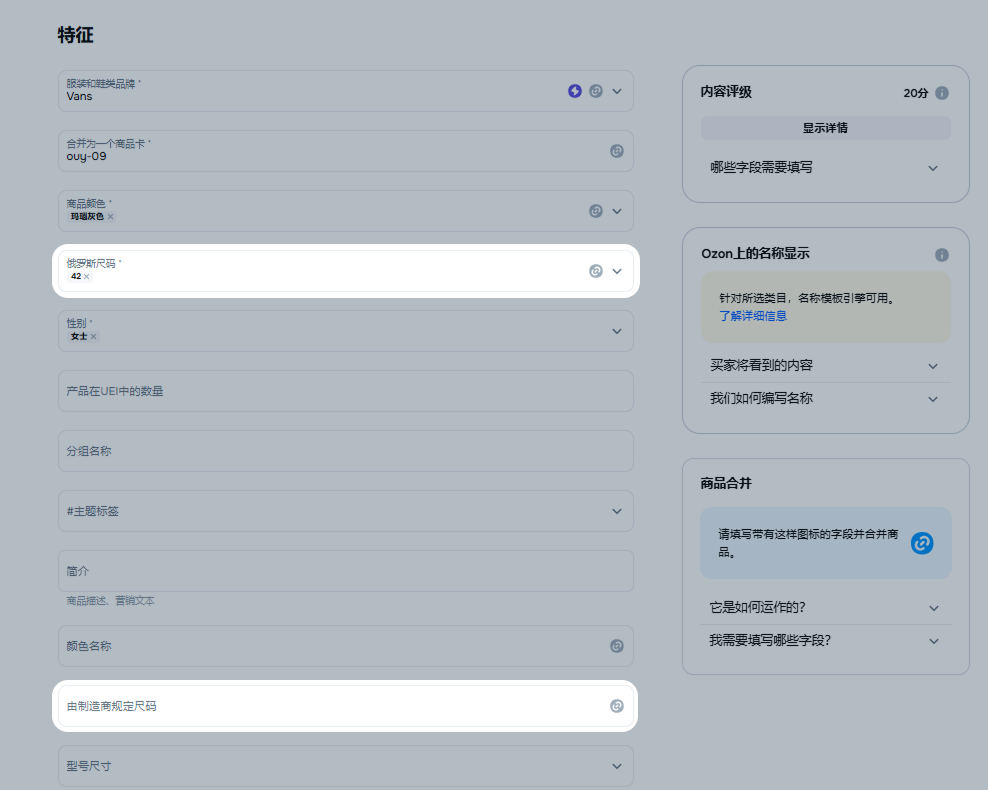Viewport: 988px width, 790px height.
Task: Open the 型号尺寸 dropdown
Action: click(617, 766)
